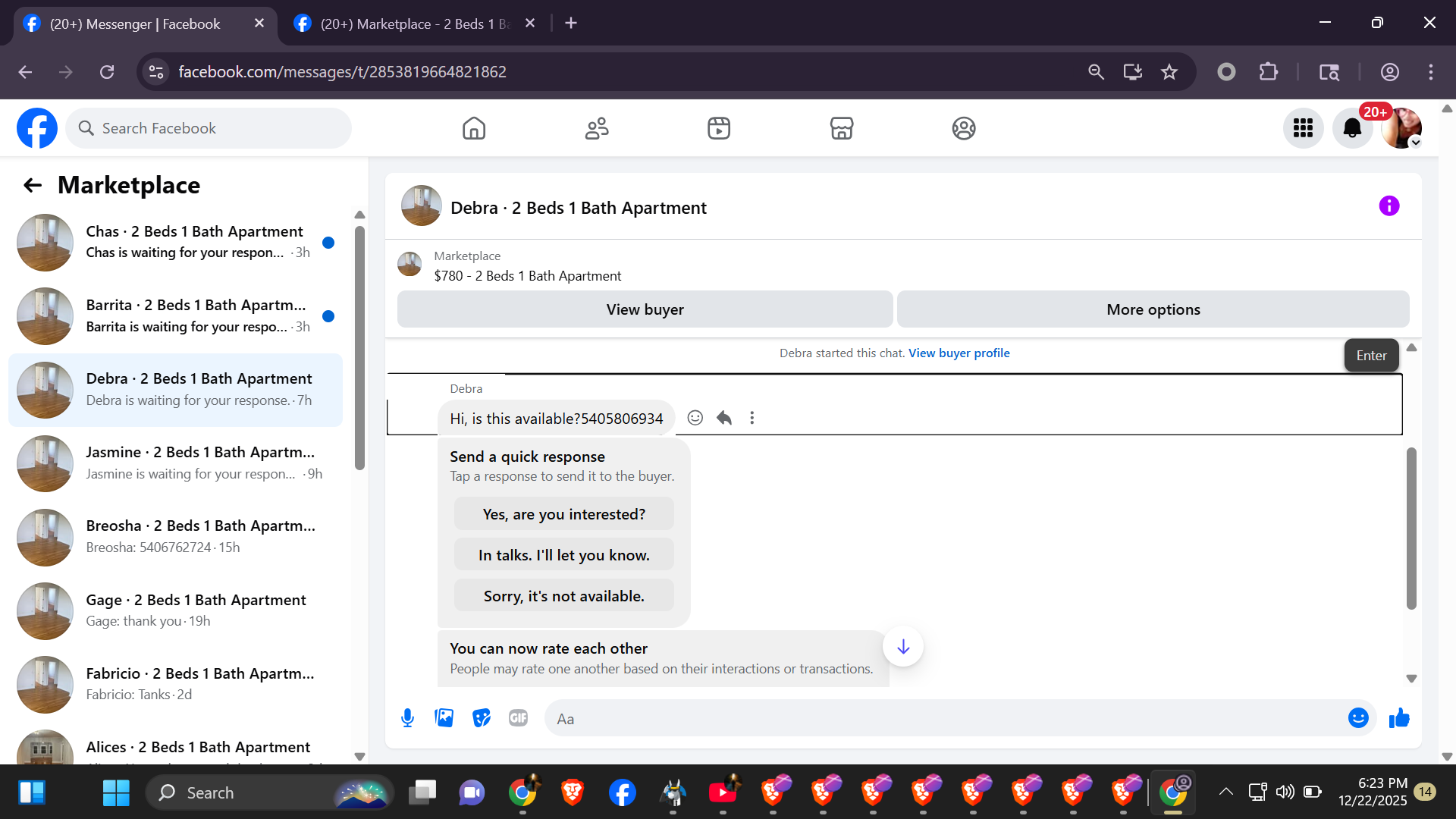Attach a photo using image icon
1456x819 pixels.
click(444, 717)
